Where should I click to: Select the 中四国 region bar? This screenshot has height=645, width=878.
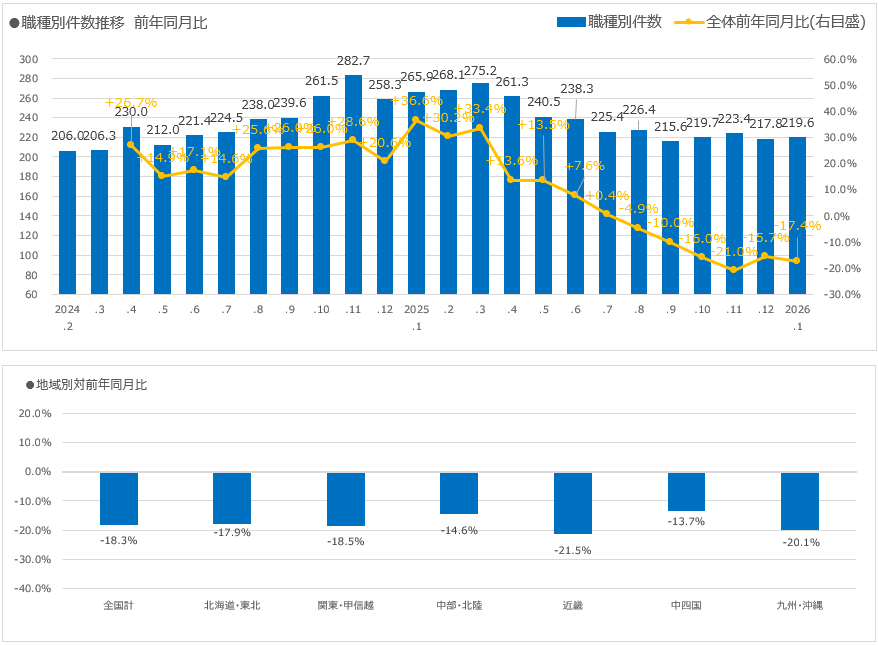686,491
